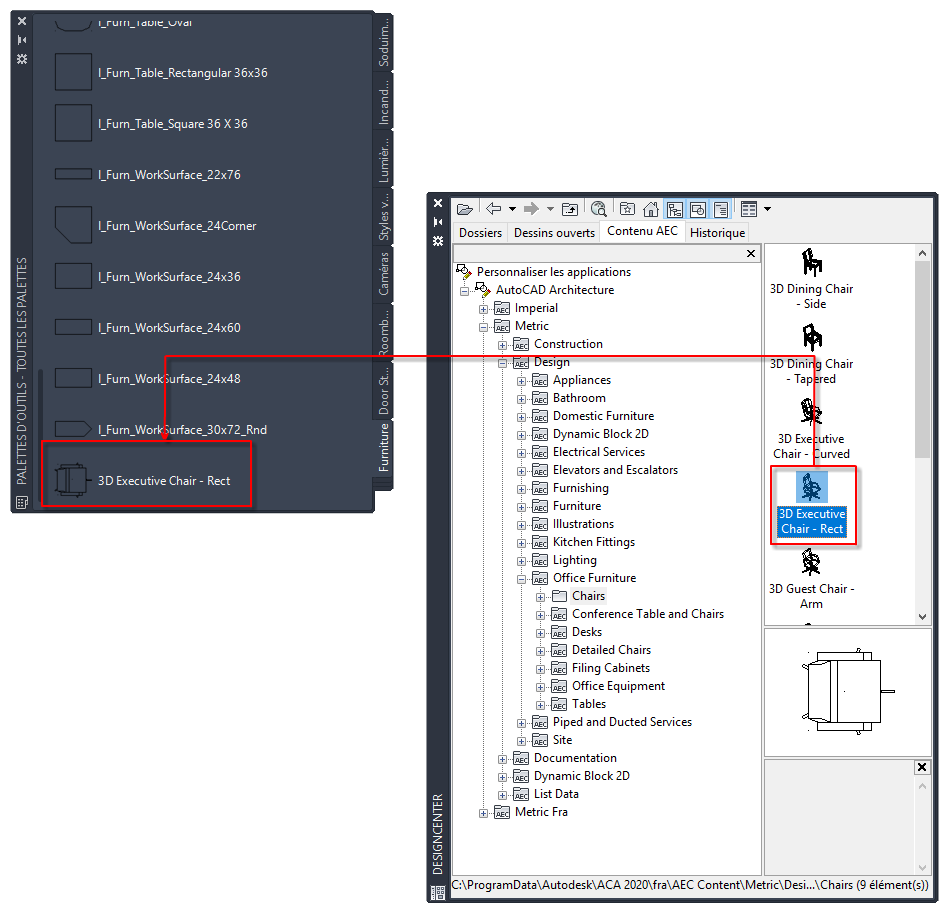This screenshot has height=910, width=945.
Task: Select the Contenu AEC tab
Action: [x=642, y=231]
